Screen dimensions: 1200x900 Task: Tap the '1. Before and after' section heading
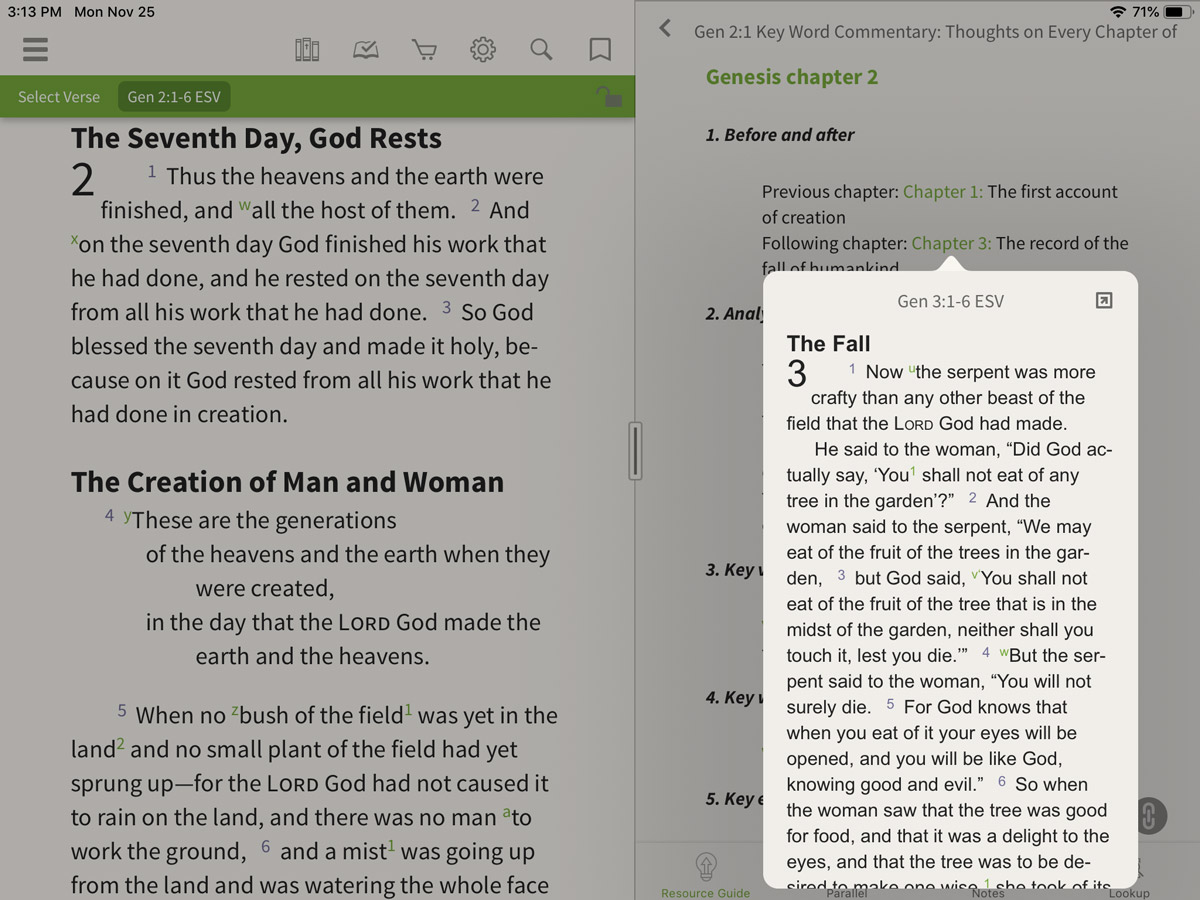click(x=780, y=134)
